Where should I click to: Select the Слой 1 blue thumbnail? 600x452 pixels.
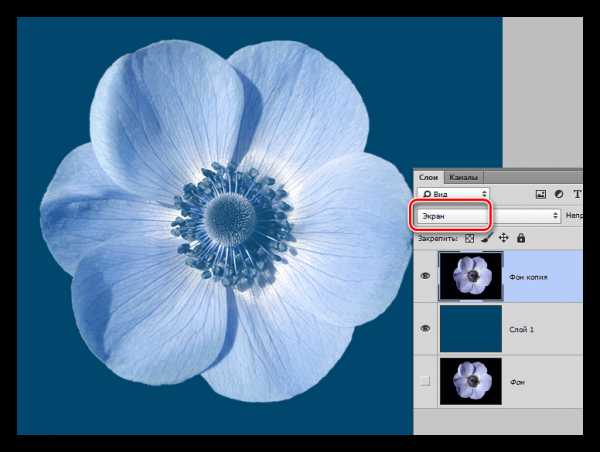click(x=471, y=329)
